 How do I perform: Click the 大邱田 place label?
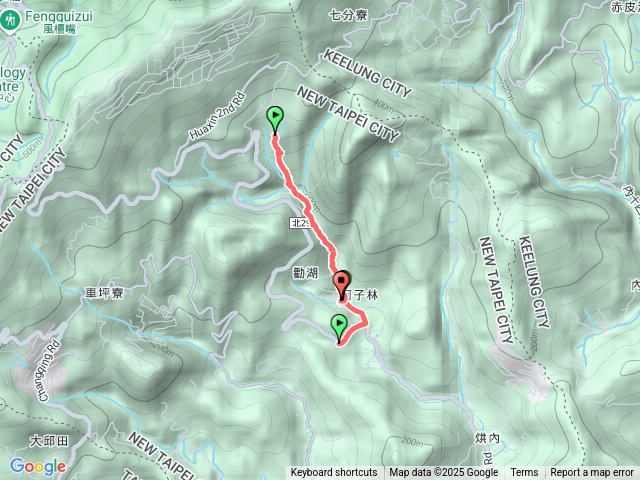49,441
